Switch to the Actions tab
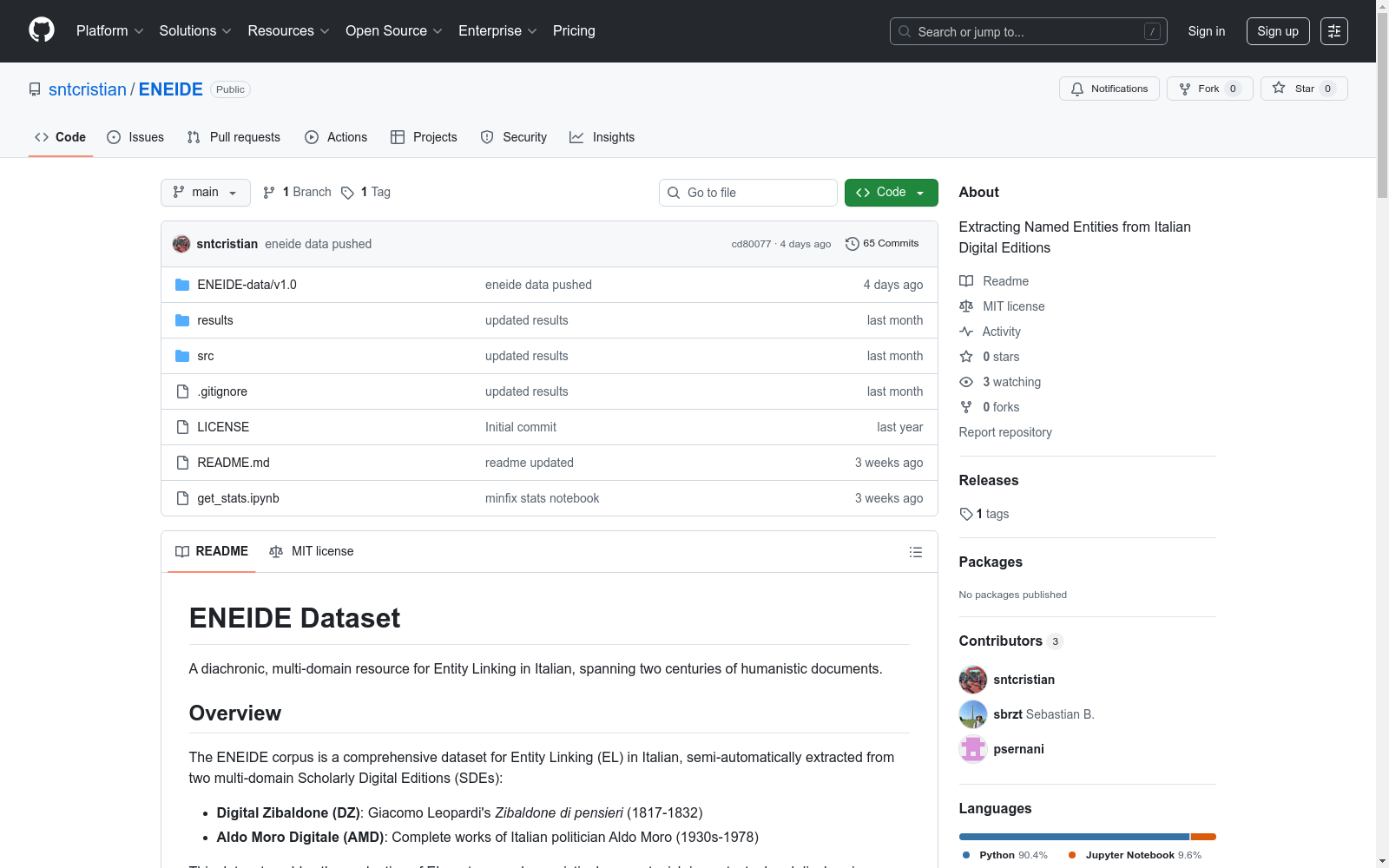The width and height of the screenshot is (1389, 868). tap(336, 137)
